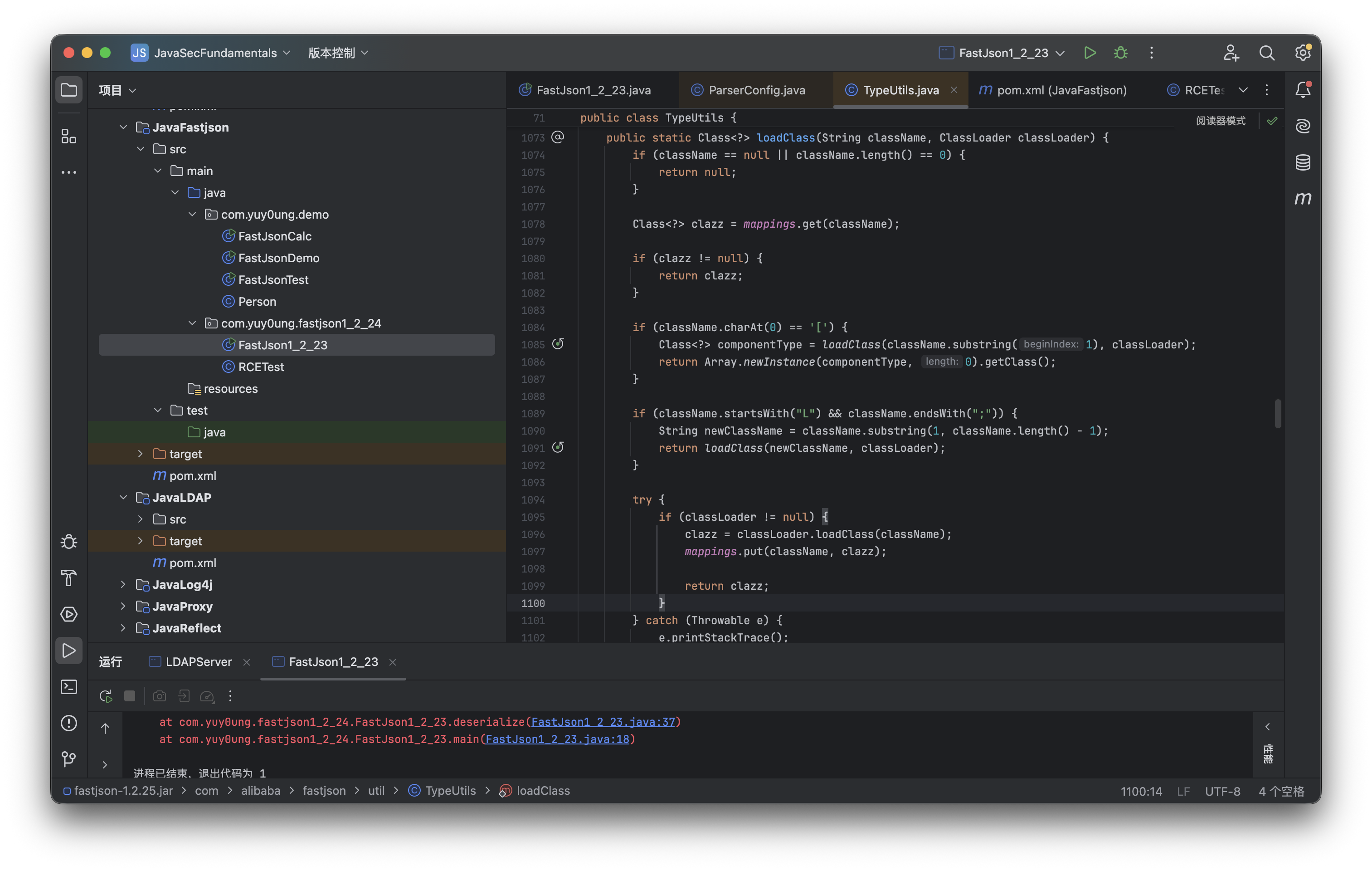1372x871 pixels.
Task: Open the Maven tool window
Action: tap(1303, 198)
